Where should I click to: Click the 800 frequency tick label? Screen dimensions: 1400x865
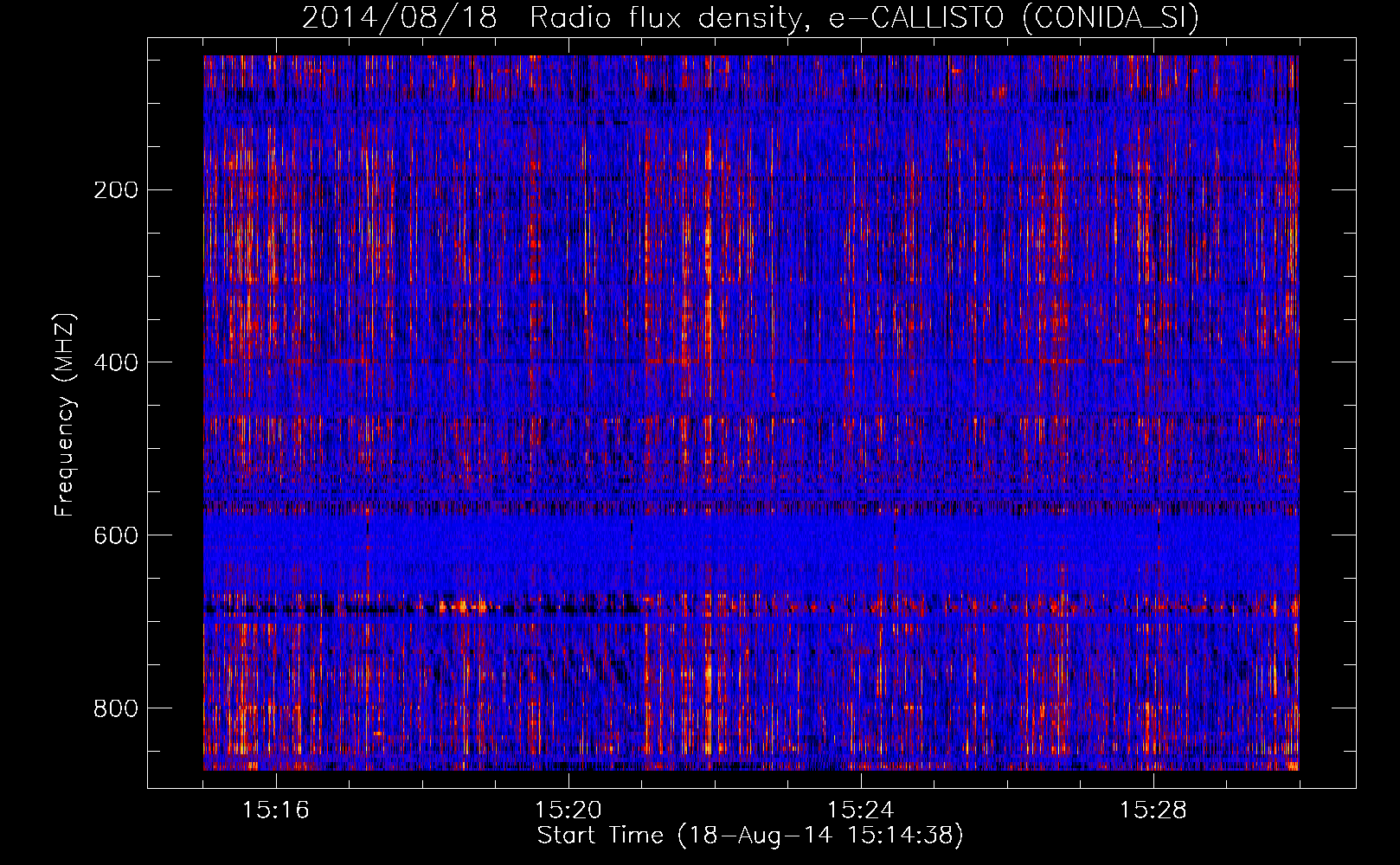click(116, 708)
